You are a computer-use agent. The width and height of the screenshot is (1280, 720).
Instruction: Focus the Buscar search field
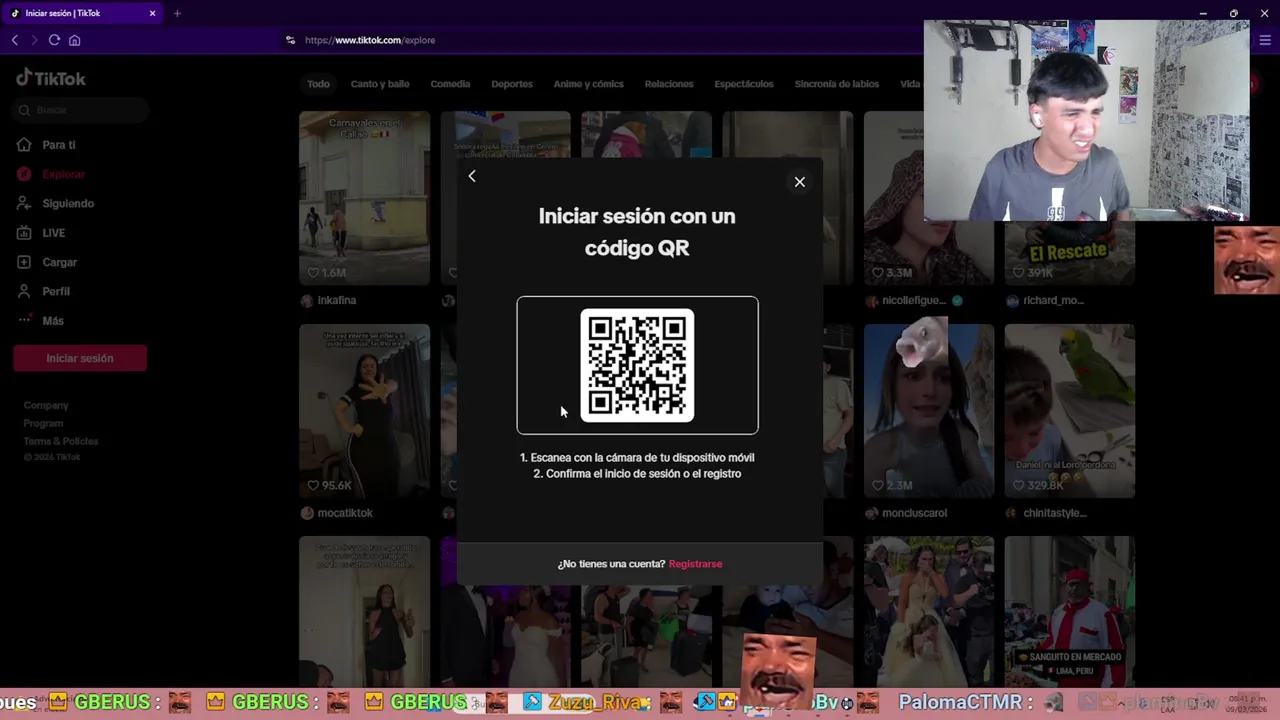[x=81, y=110]
